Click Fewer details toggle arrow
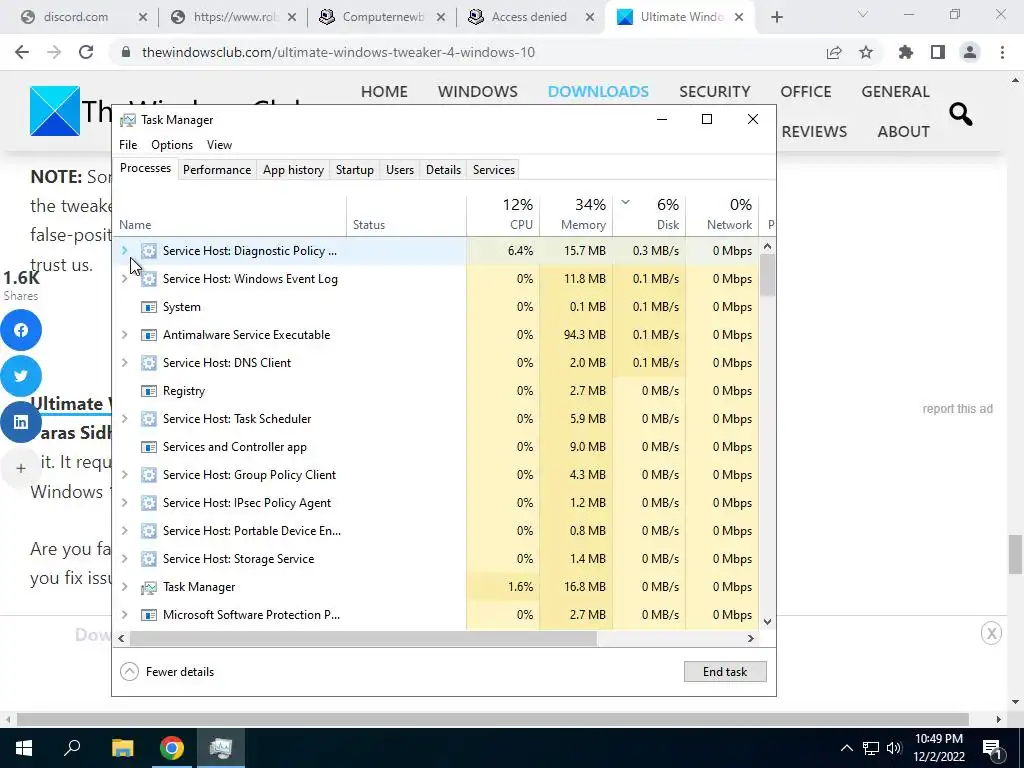The width and height of the screenshot is (1024, 768). (x=129, y=671)
